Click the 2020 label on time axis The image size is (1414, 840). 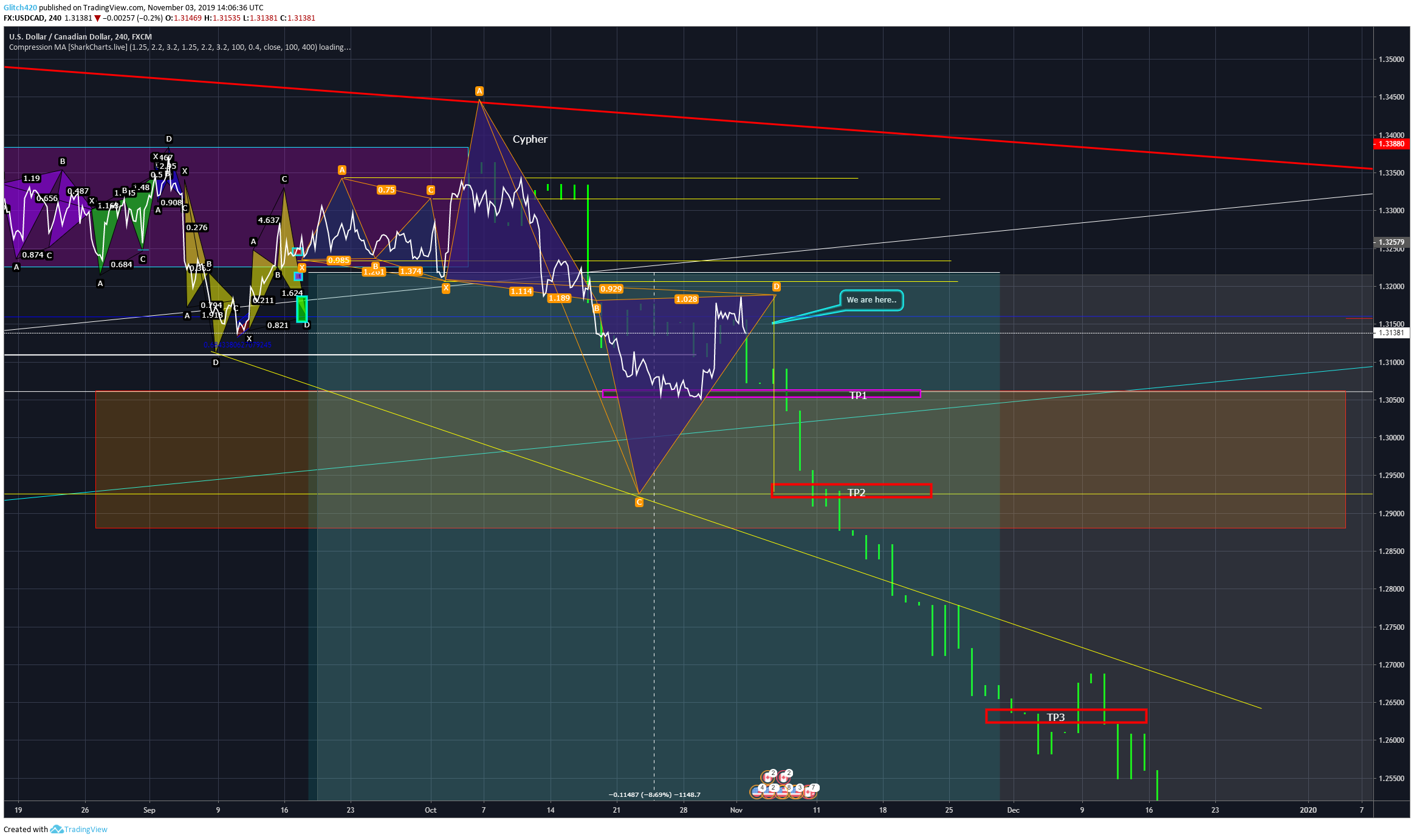(1308, 810)
